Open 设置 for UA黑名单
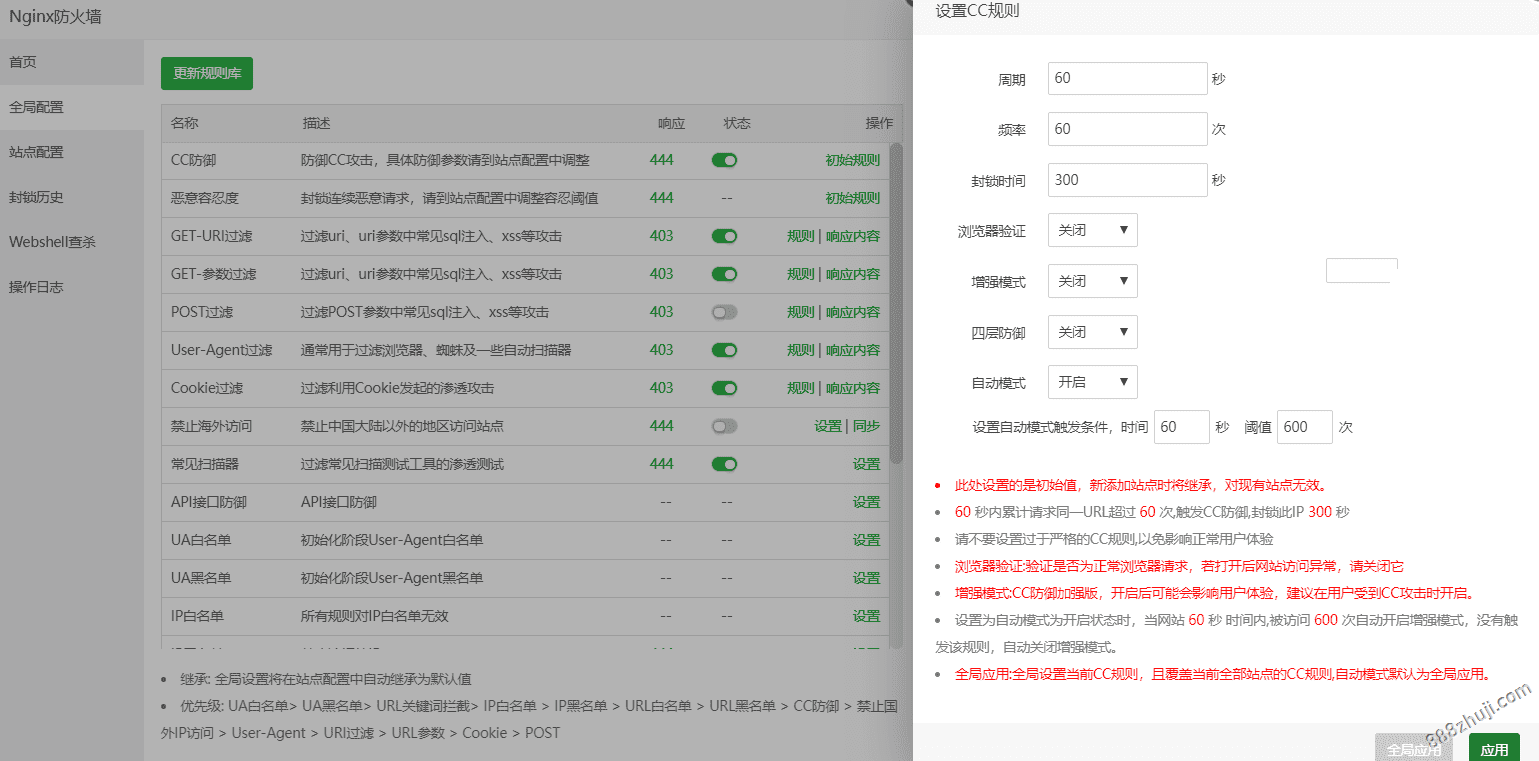This screenshot has width=1539, height=761. tap(867, 578)
